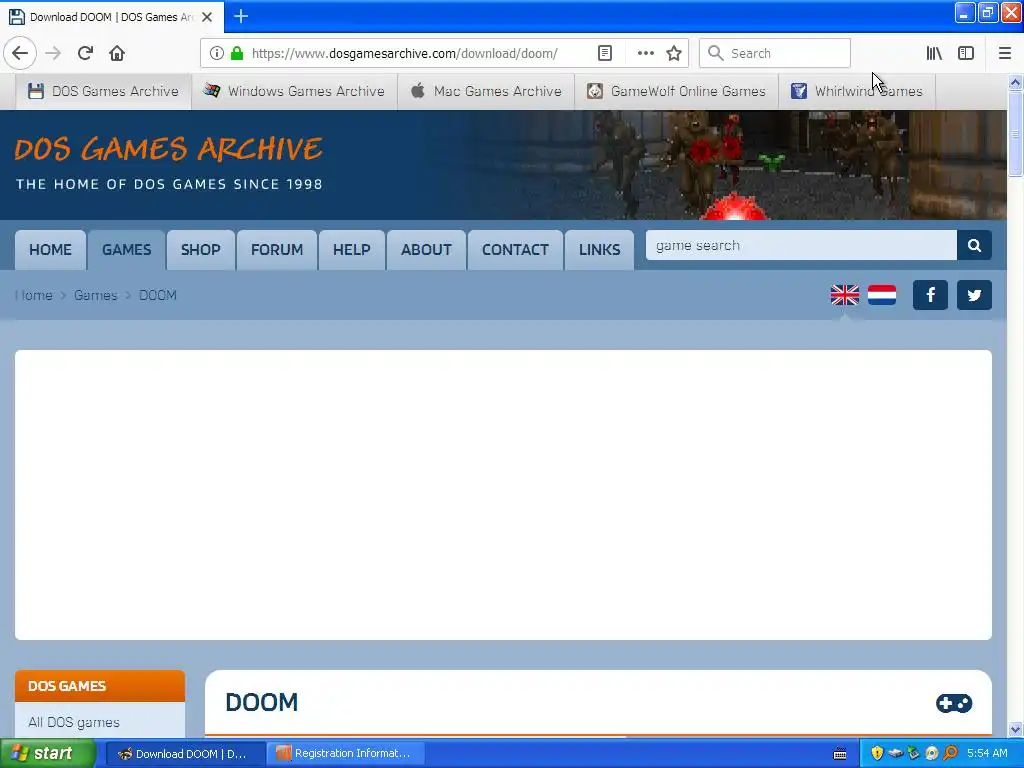This screenshot has width=1024, height=768.
Task: Click the browser Search box
Action: coord(775,54)
